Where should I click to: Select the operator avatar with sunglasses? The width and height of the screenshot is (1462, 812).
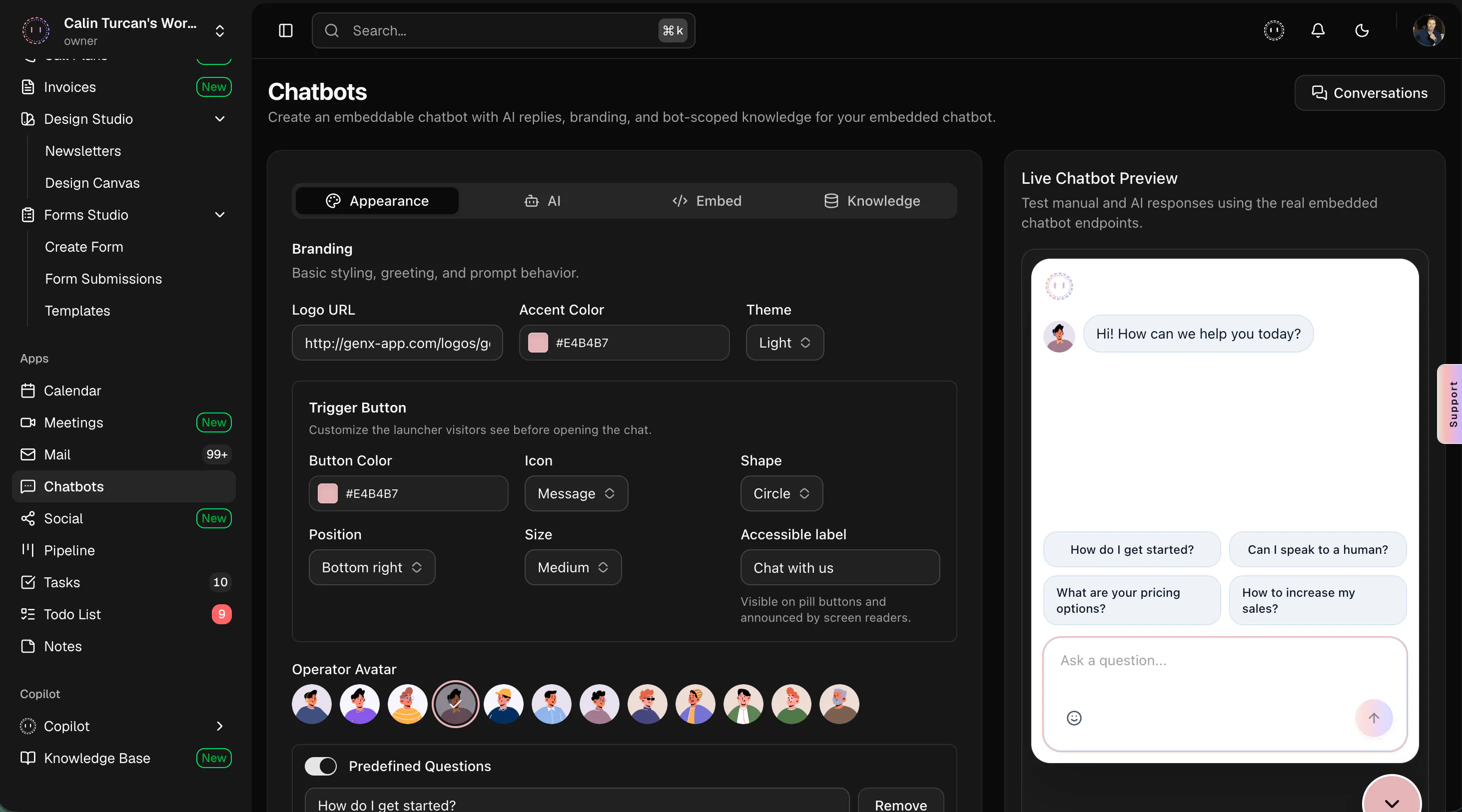pos(647,704)
